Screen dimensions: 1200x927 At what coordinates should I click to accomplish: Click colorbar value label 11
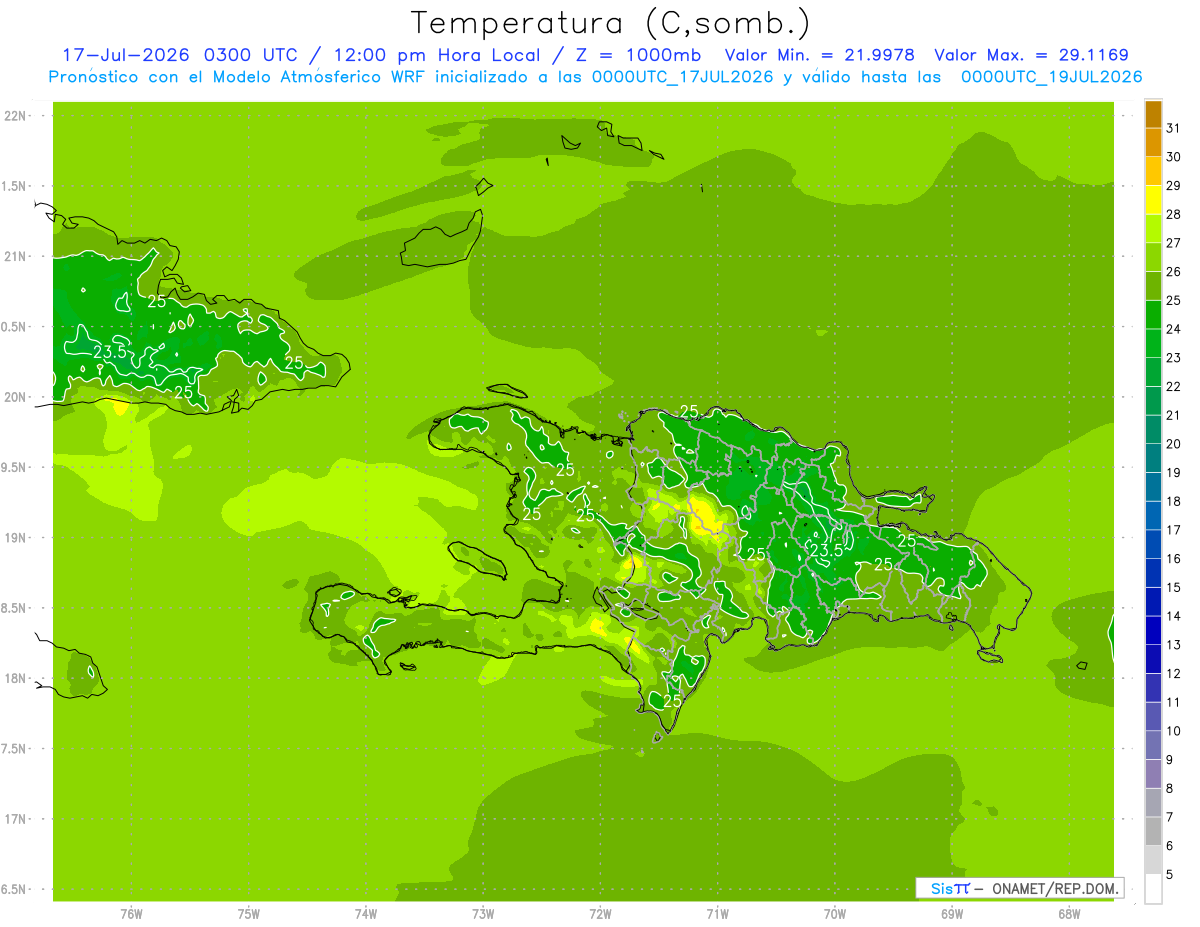tap(1174, 702)
